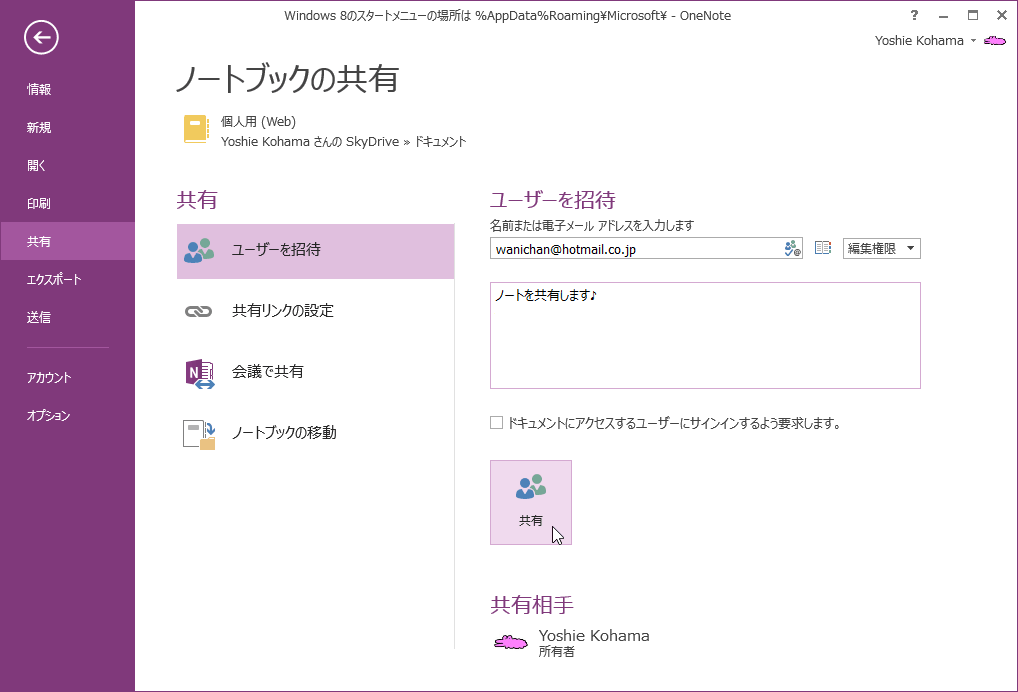Viewport: 1018px width, 692px height.
Task: Enable the sign-in requirement checkbox
Action: 497,423
